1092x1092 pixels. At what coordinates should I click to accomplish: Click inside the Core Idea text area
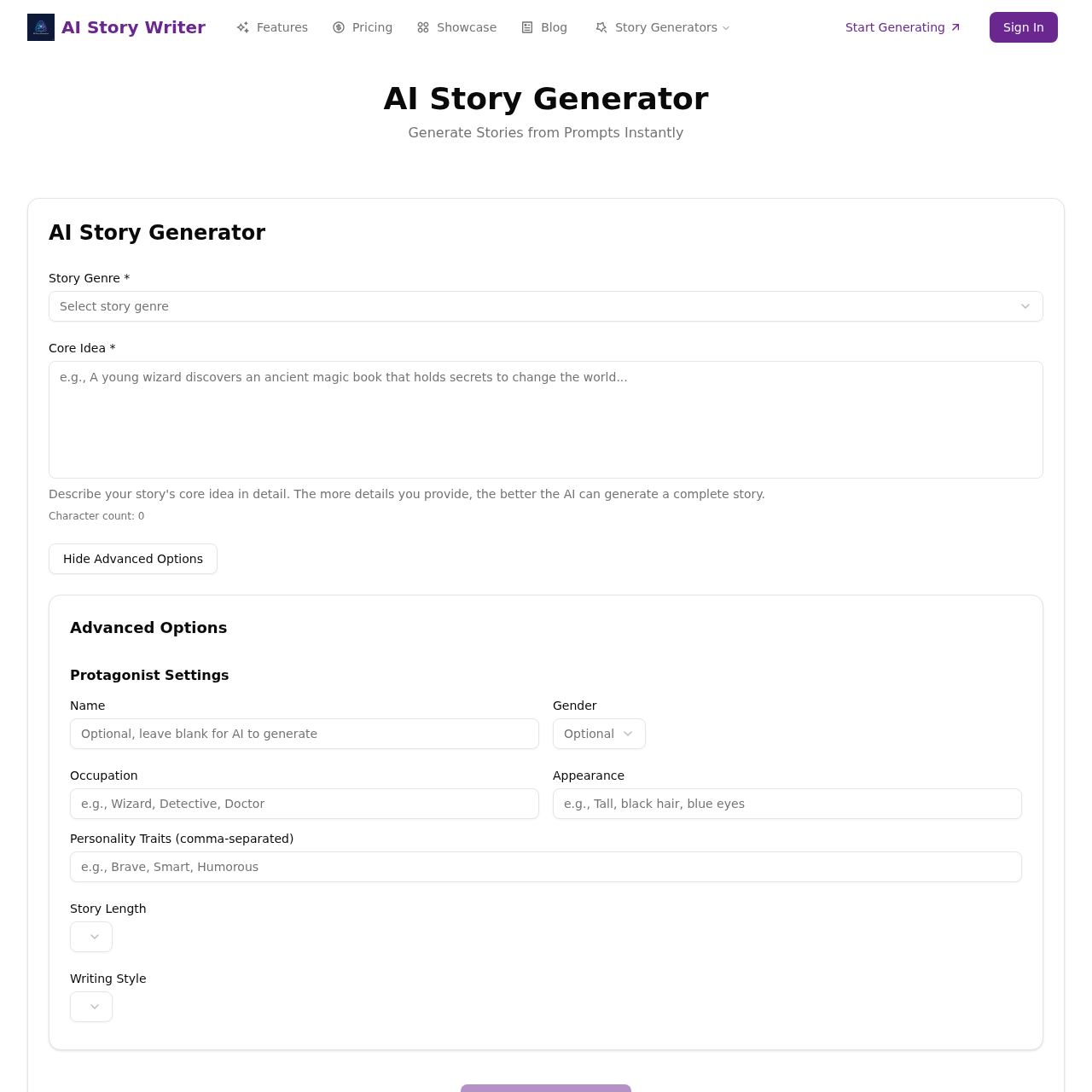546,420
